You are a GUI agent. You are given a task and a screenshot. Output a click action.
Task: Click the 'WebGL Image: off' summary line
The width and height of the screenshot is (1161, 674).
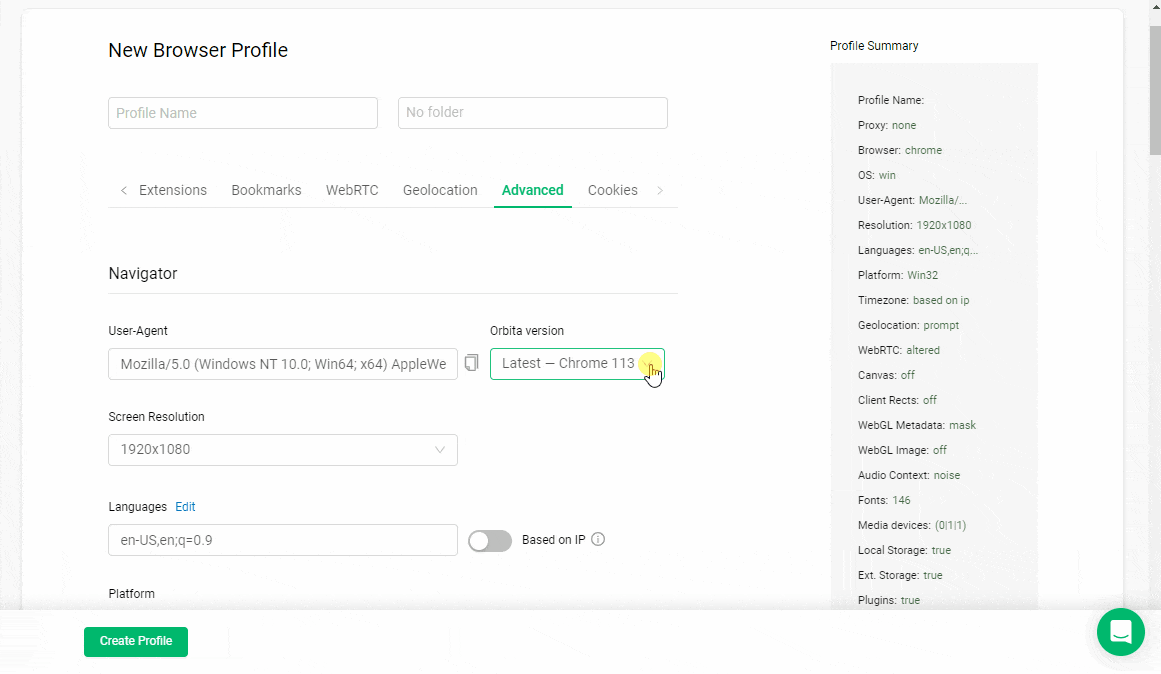click(x=902, y=450)
